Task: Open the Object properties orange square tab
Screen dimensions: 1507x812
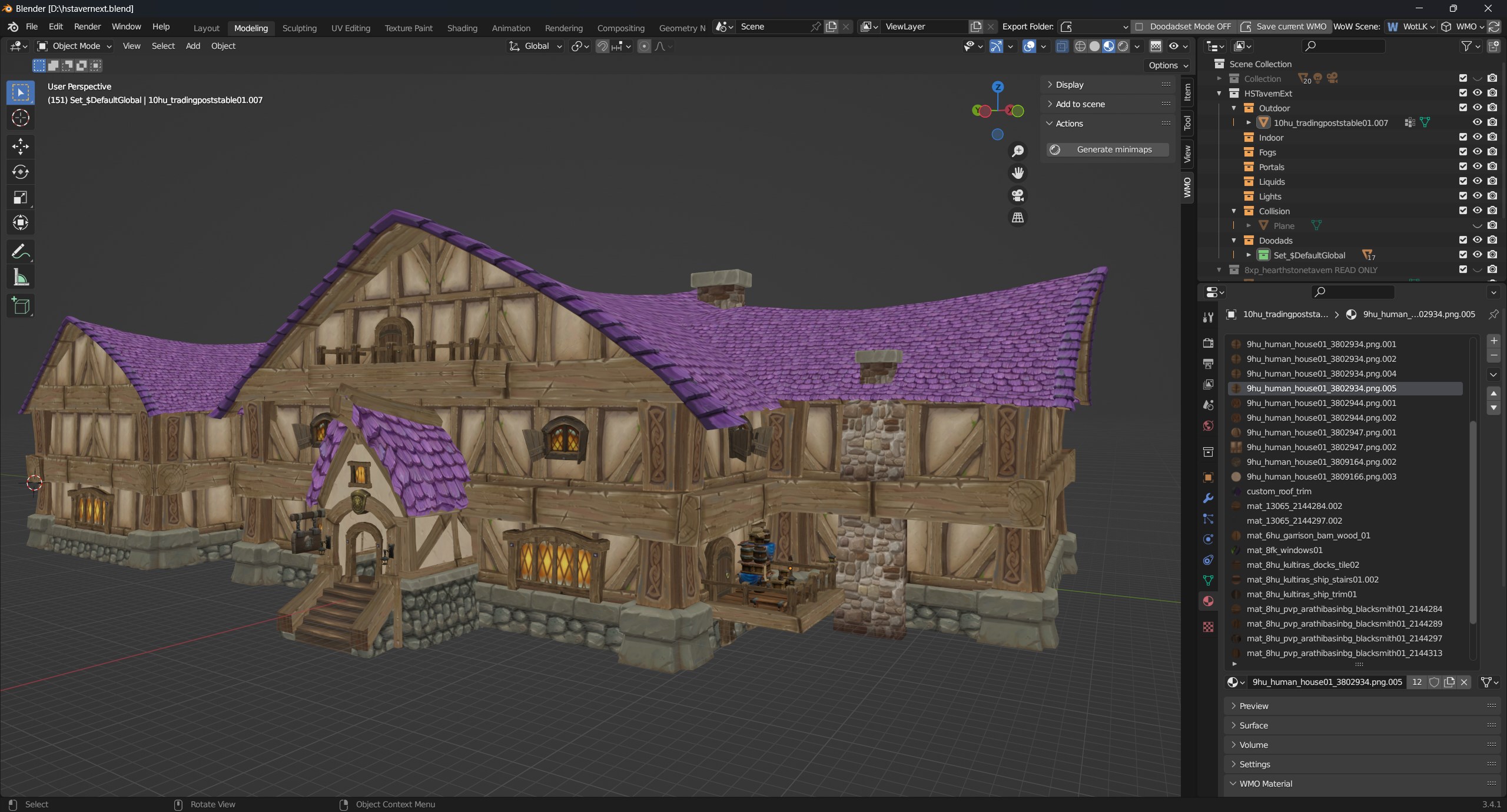Action: click(x=1208, y=477)
